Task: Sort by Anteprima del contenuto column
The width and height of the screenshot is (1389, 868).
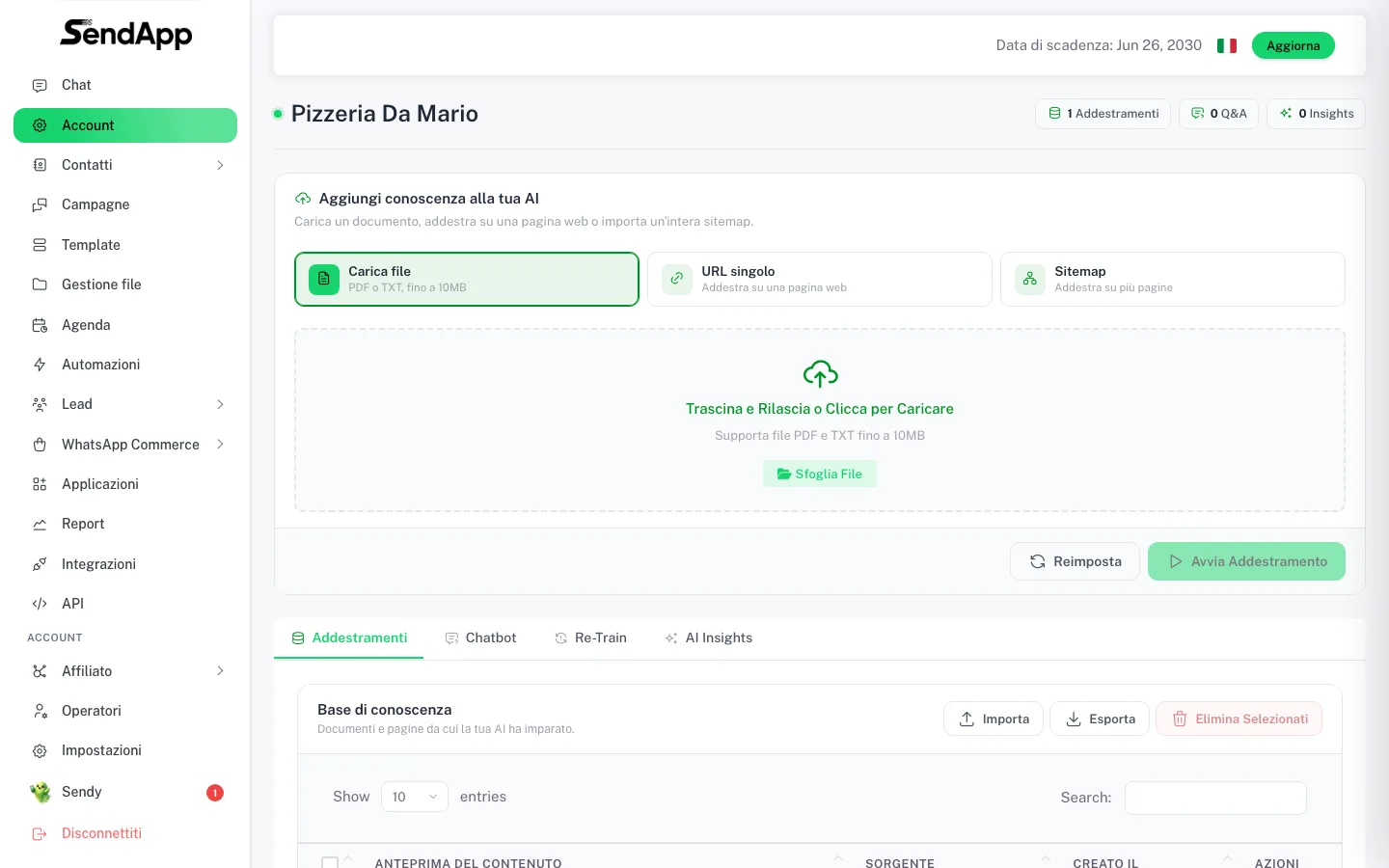Action: (468, 863)
